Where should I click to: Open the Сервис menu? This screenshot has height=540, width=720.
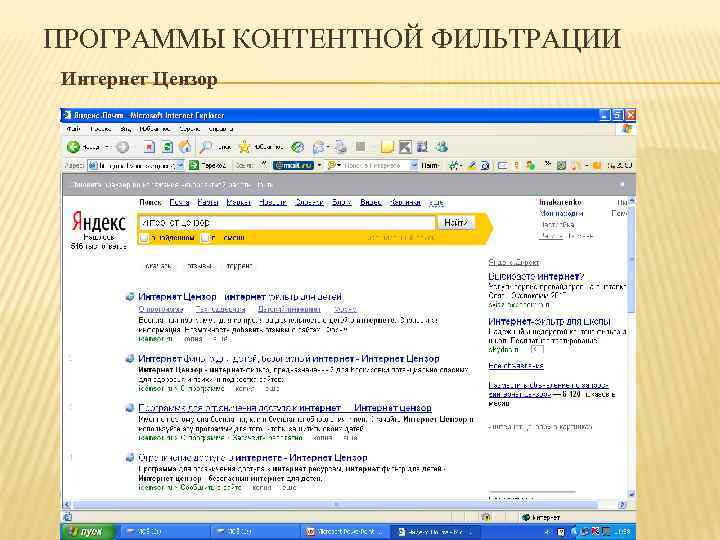coord(189,129)
